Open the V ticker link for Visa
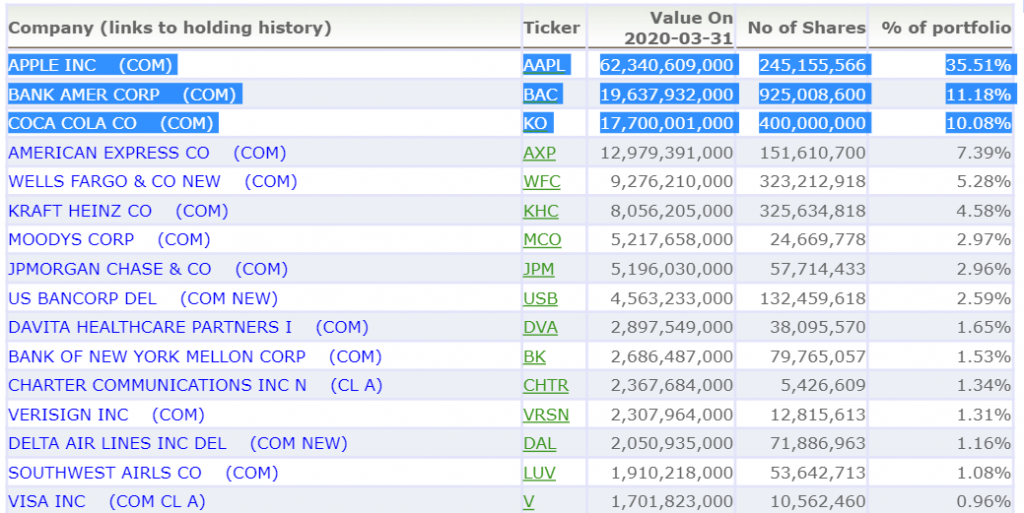This screenshot has height=513, width=1024. tap(528, 501)
